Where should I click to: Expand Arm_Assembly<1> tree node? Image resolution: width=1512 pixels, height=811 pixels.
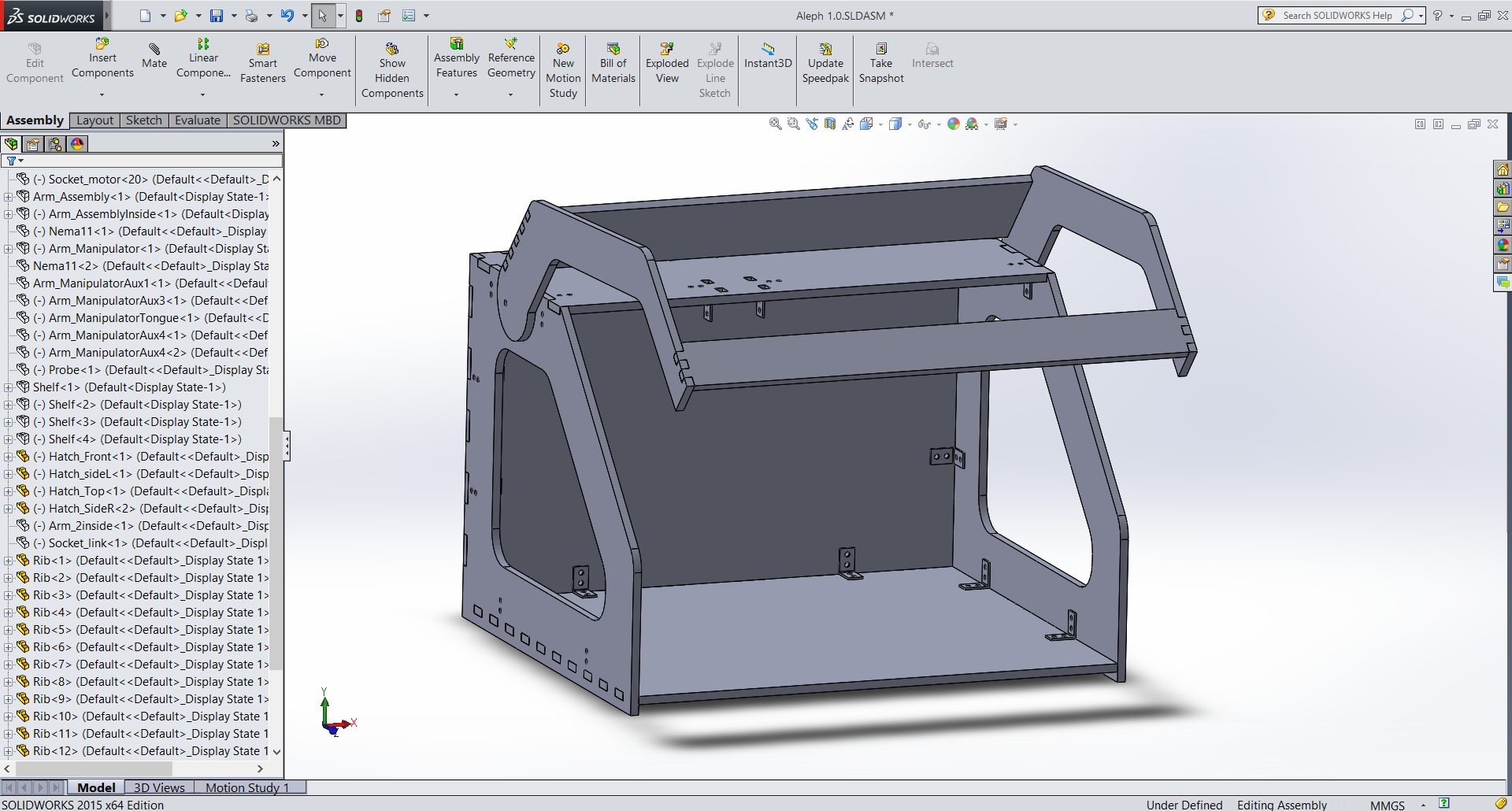click(x=8, y=197)
